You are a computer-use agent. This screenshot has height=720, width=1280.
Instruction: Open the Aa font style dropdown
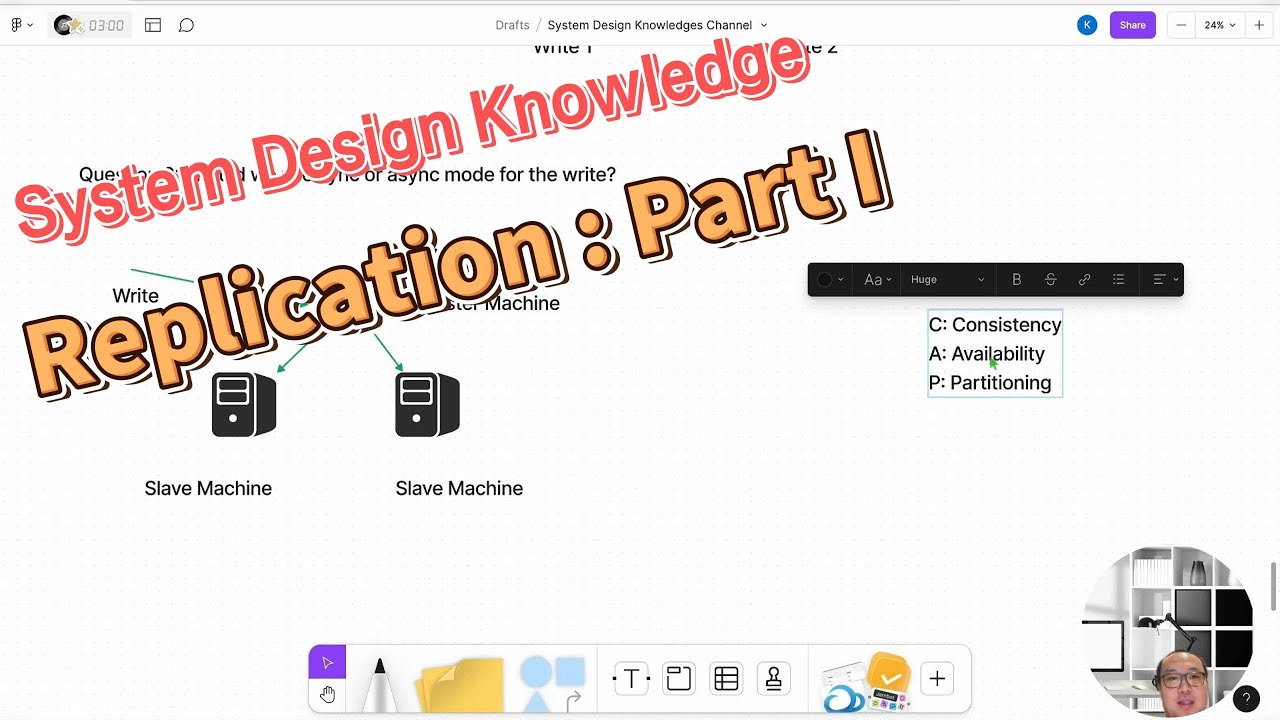(x=877, y=280)
